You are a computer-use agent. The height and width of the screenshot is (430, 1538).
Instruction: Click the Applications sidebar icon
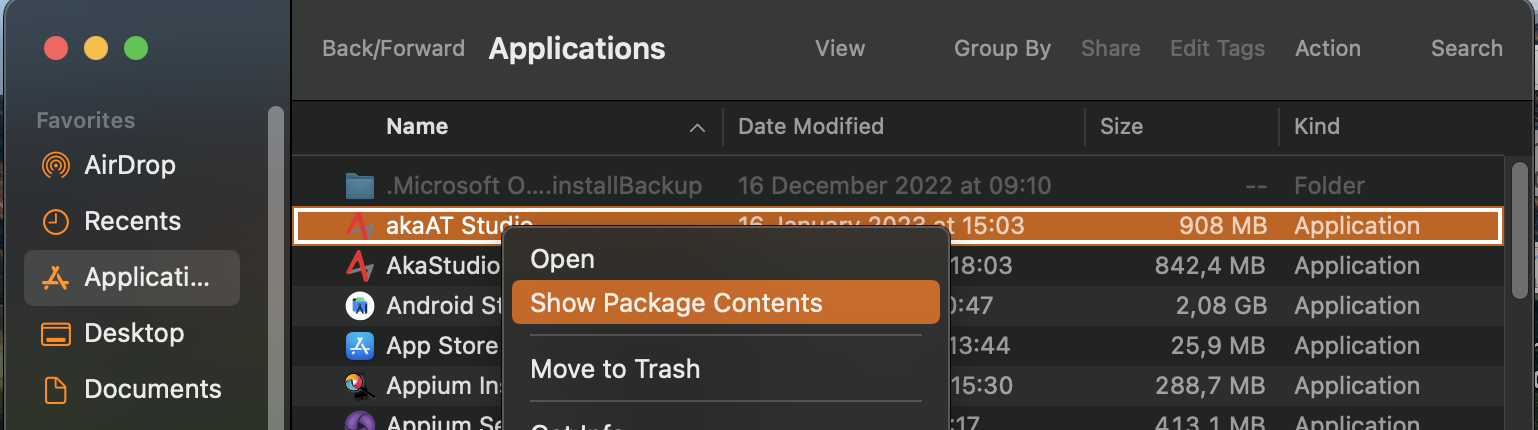55,277
